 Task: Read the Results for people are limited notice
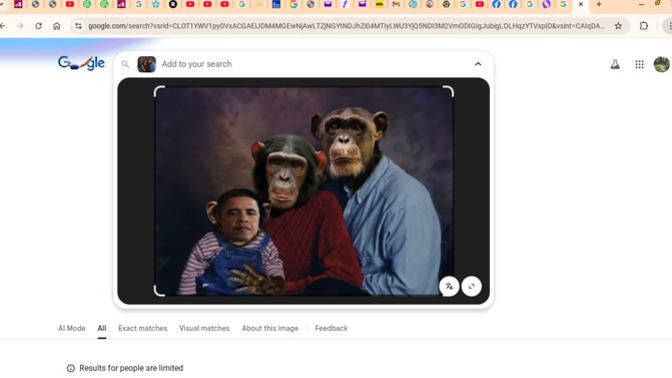pos(131,368)
